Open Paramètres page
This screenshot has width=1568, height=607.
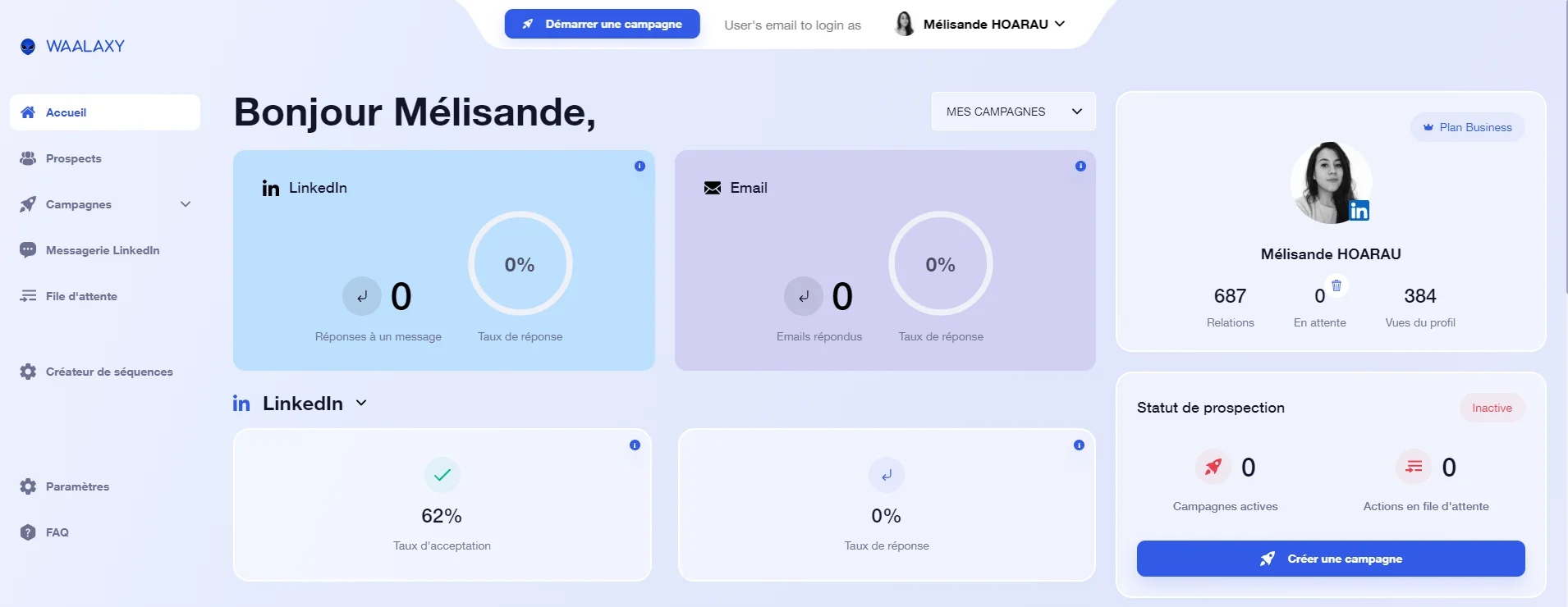click(x=105, y=486)
